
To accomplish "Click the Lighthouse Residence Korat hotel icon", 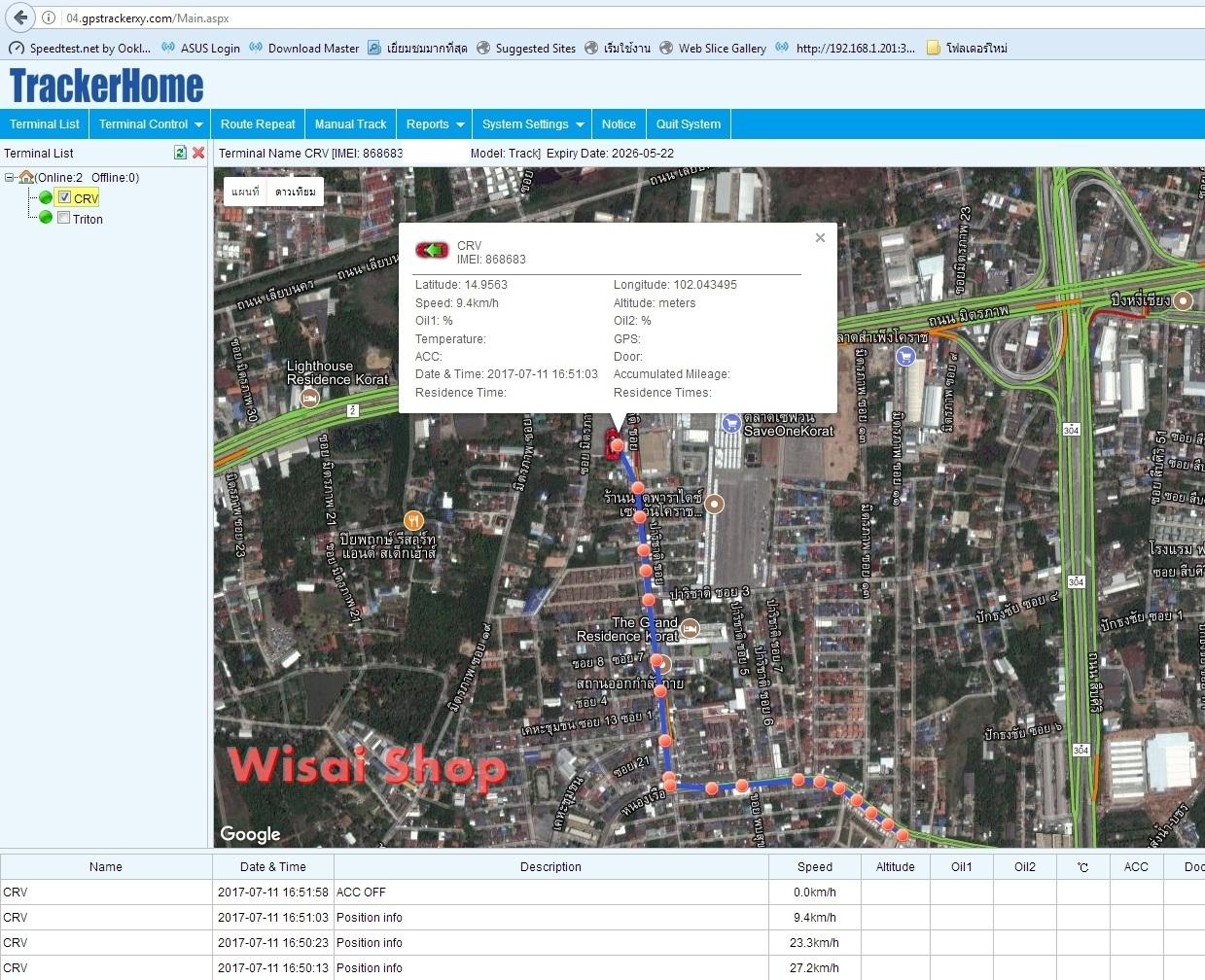I will tap(309, 398).
